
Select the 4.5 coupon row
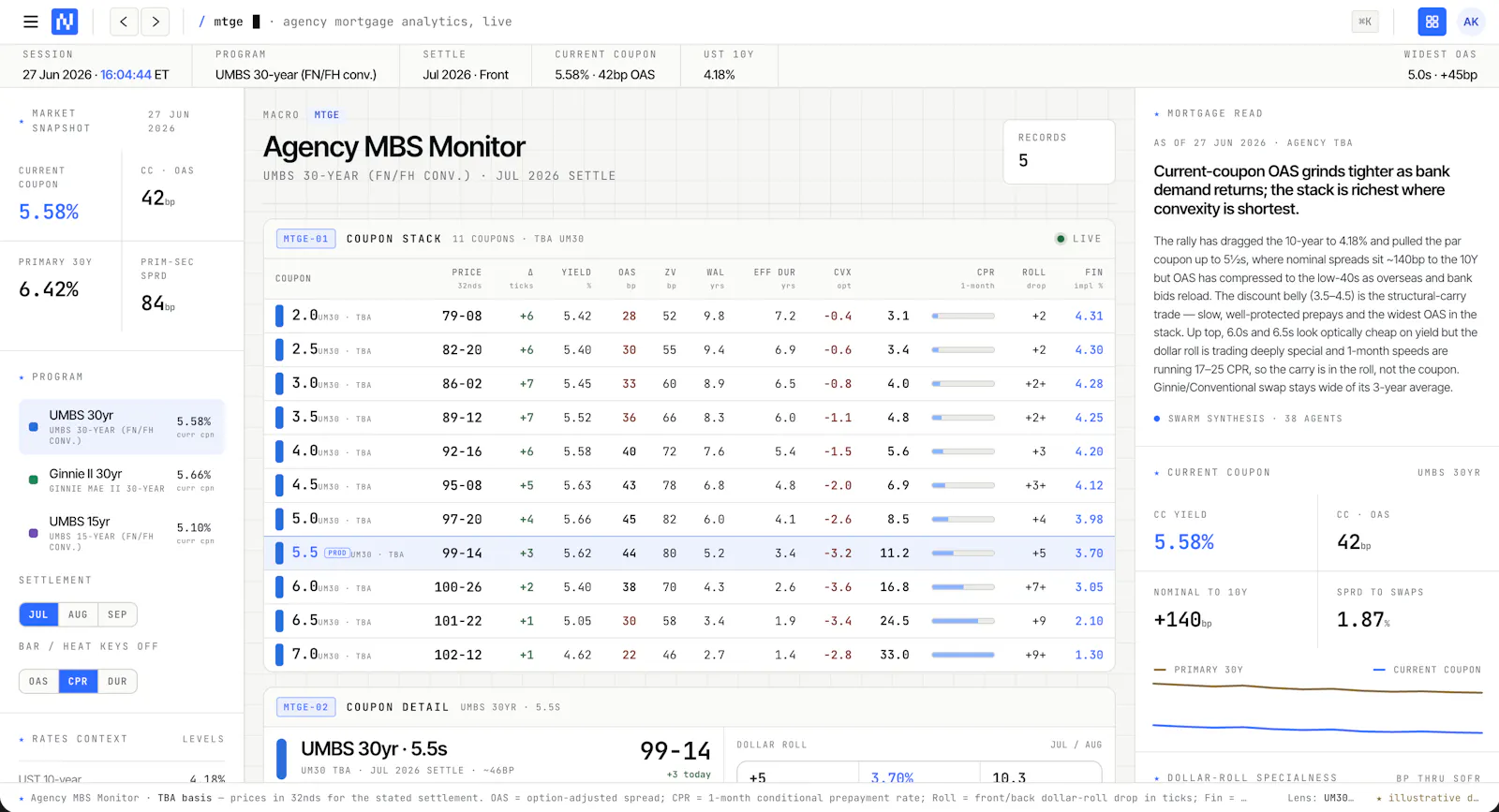click(x=690, y=485)
